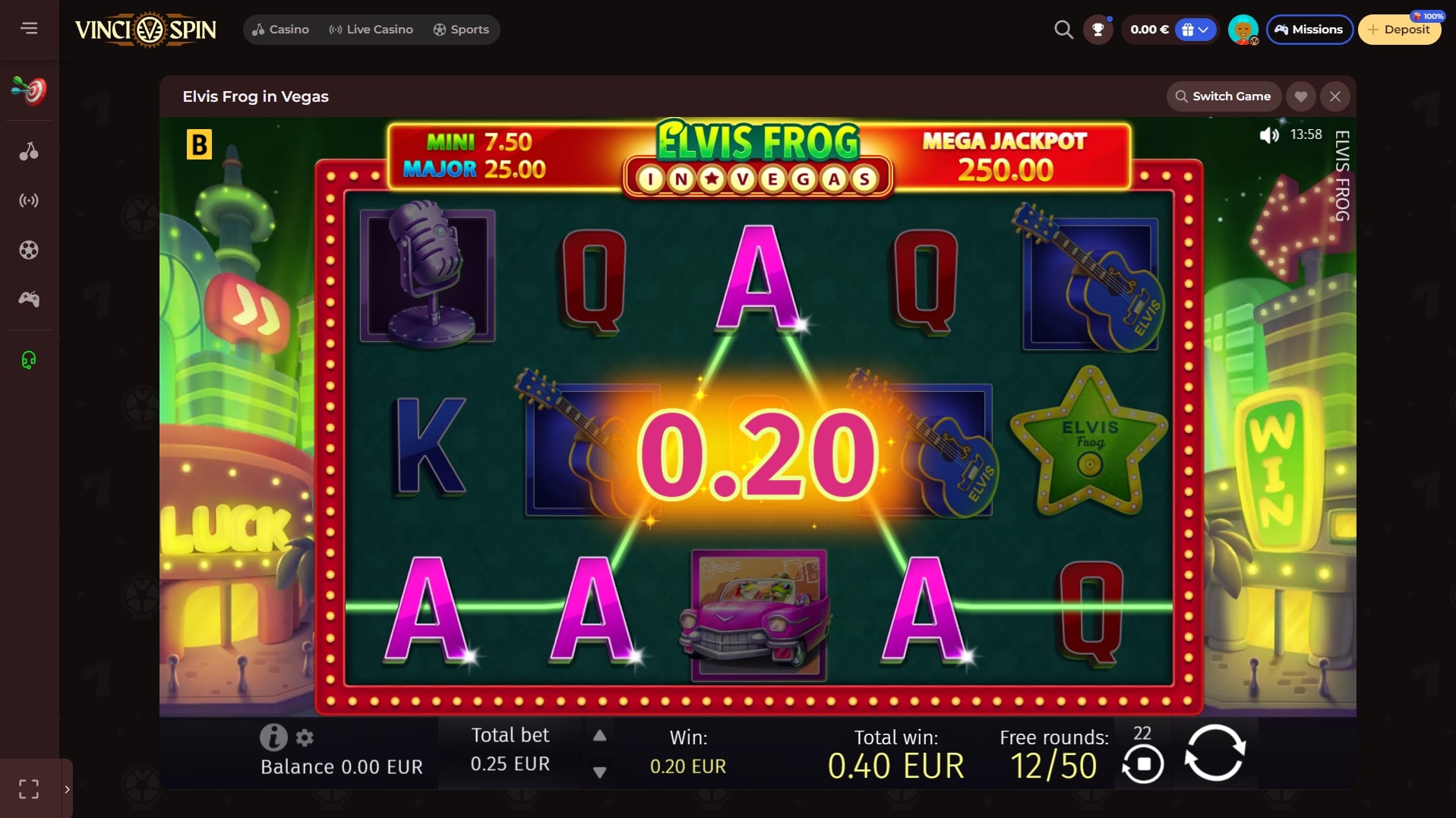This screenshot has width=1456, height=818.
Task: Open the search magnifier icon
Action: (x=1063, y=30)
